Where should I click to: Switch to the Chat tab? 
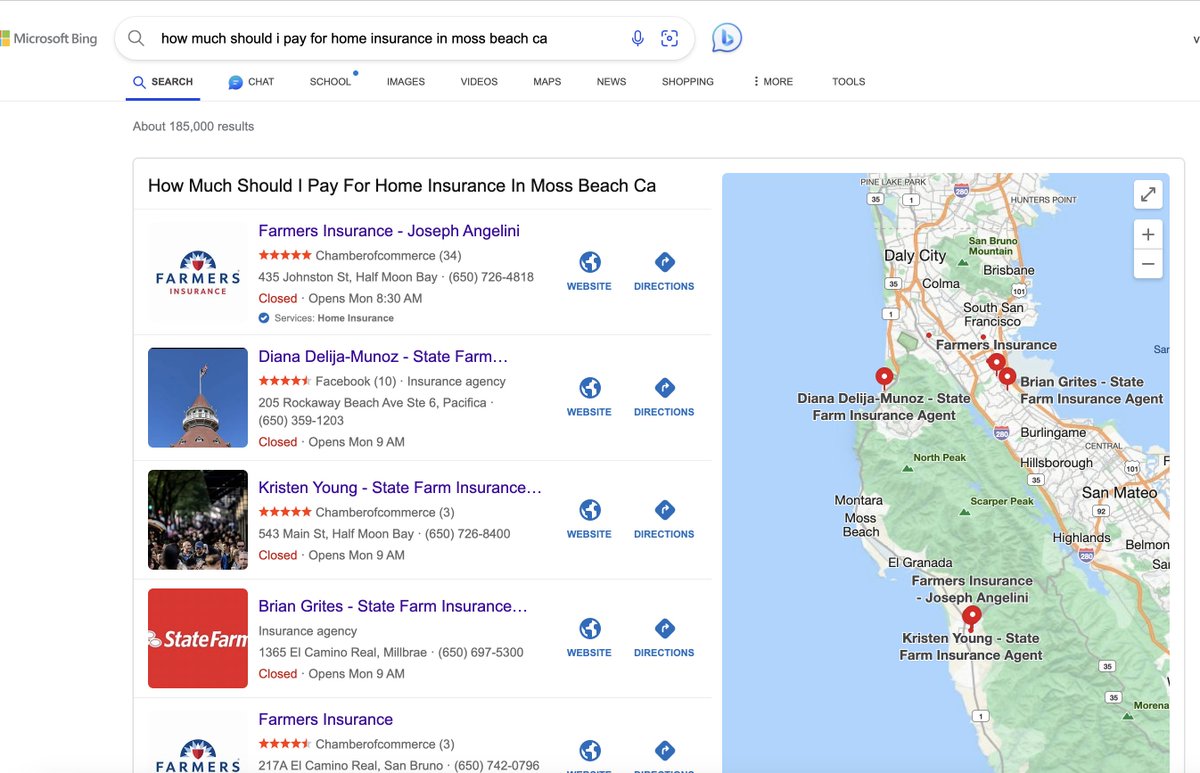pos(251,82)
